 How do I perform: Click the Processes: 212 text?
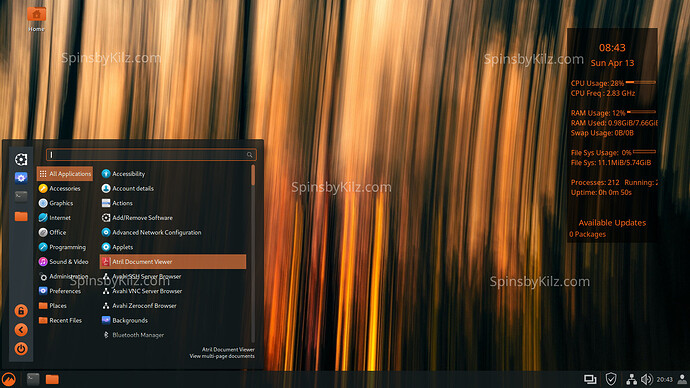595,182
